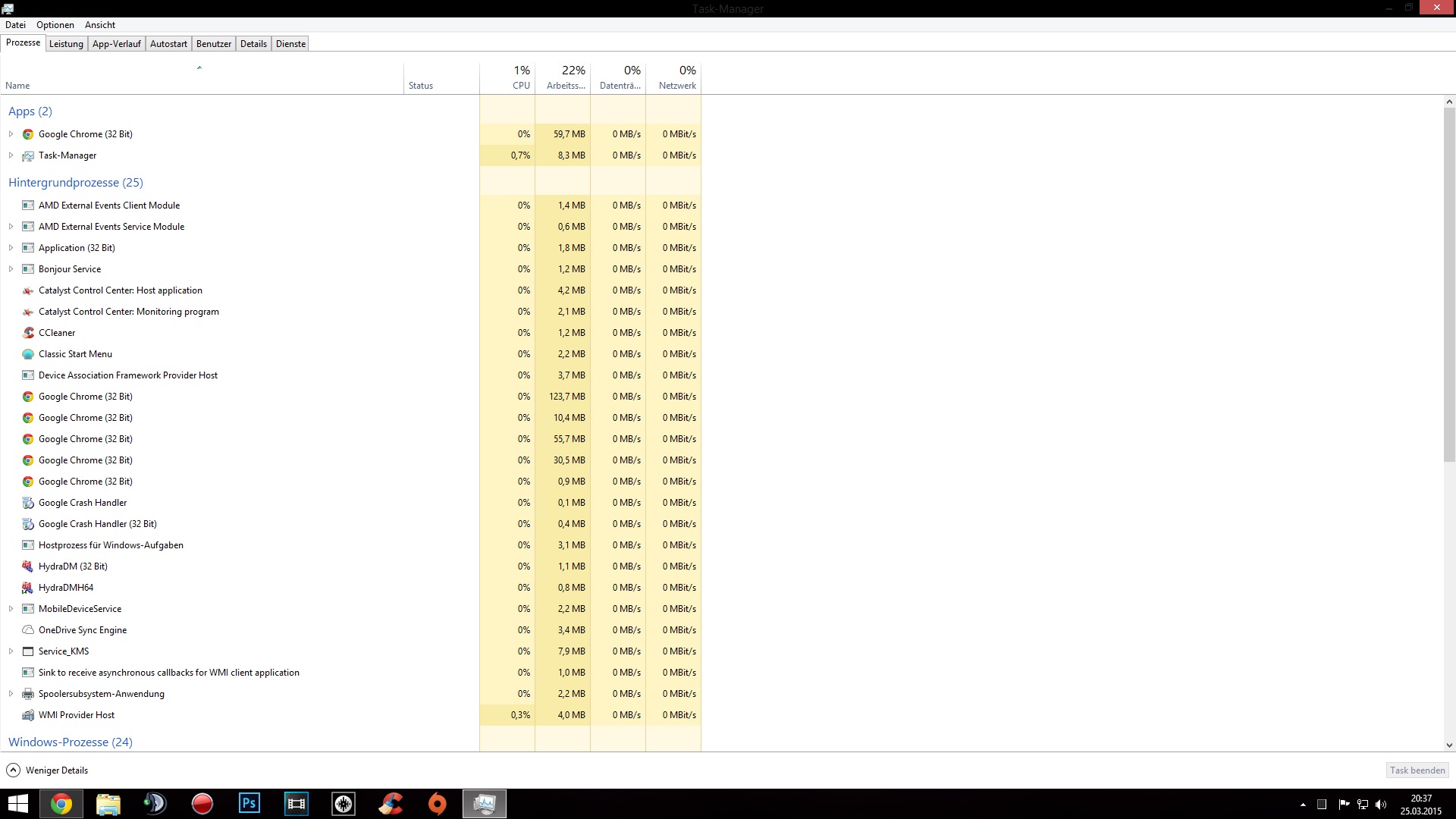Select the OneDrive Sync Engine cloud icon
The height and width of the screenshot is (819, 1456).
28,630
